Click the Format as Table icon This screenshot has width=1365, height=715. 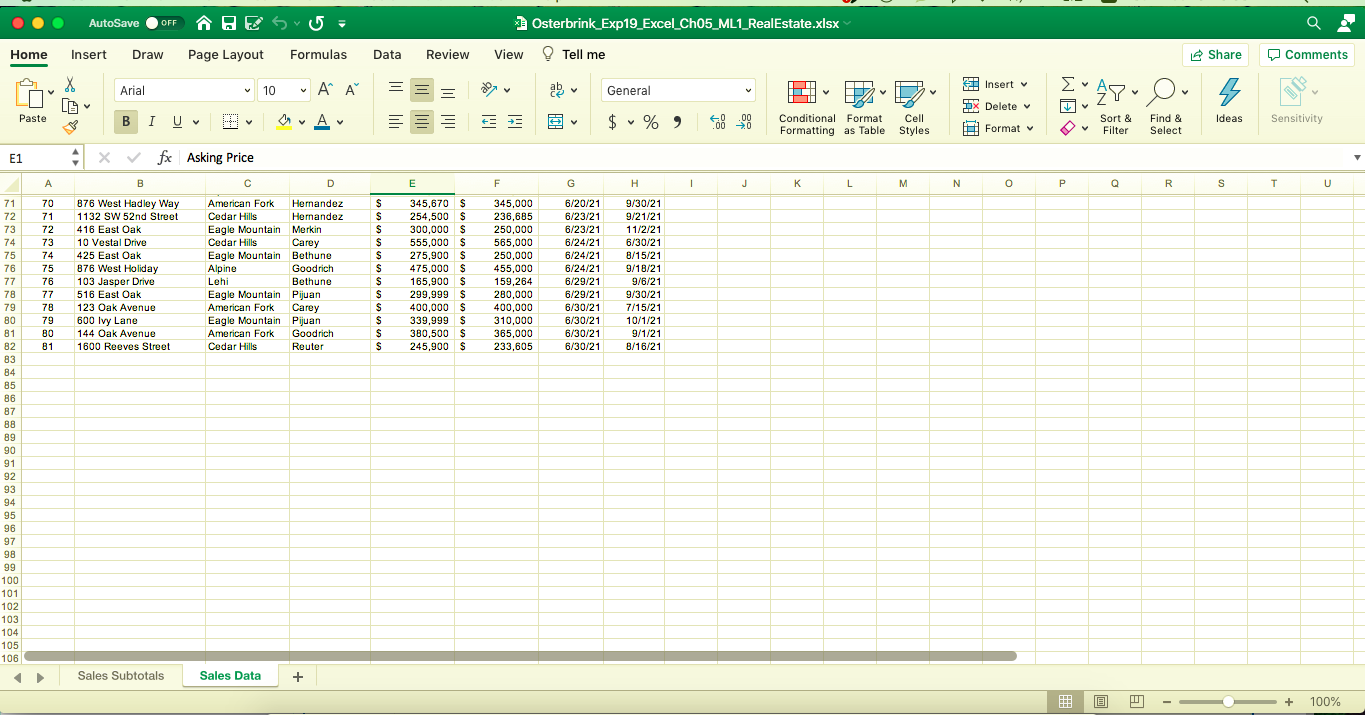tap(863, 105)
